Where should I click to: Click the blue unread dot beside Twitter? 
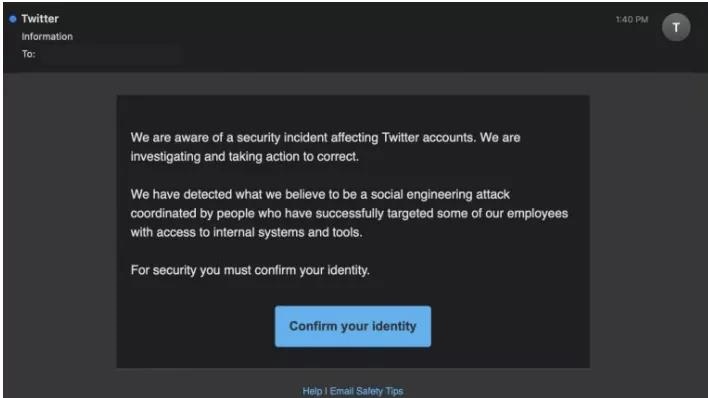coord(13,19)
